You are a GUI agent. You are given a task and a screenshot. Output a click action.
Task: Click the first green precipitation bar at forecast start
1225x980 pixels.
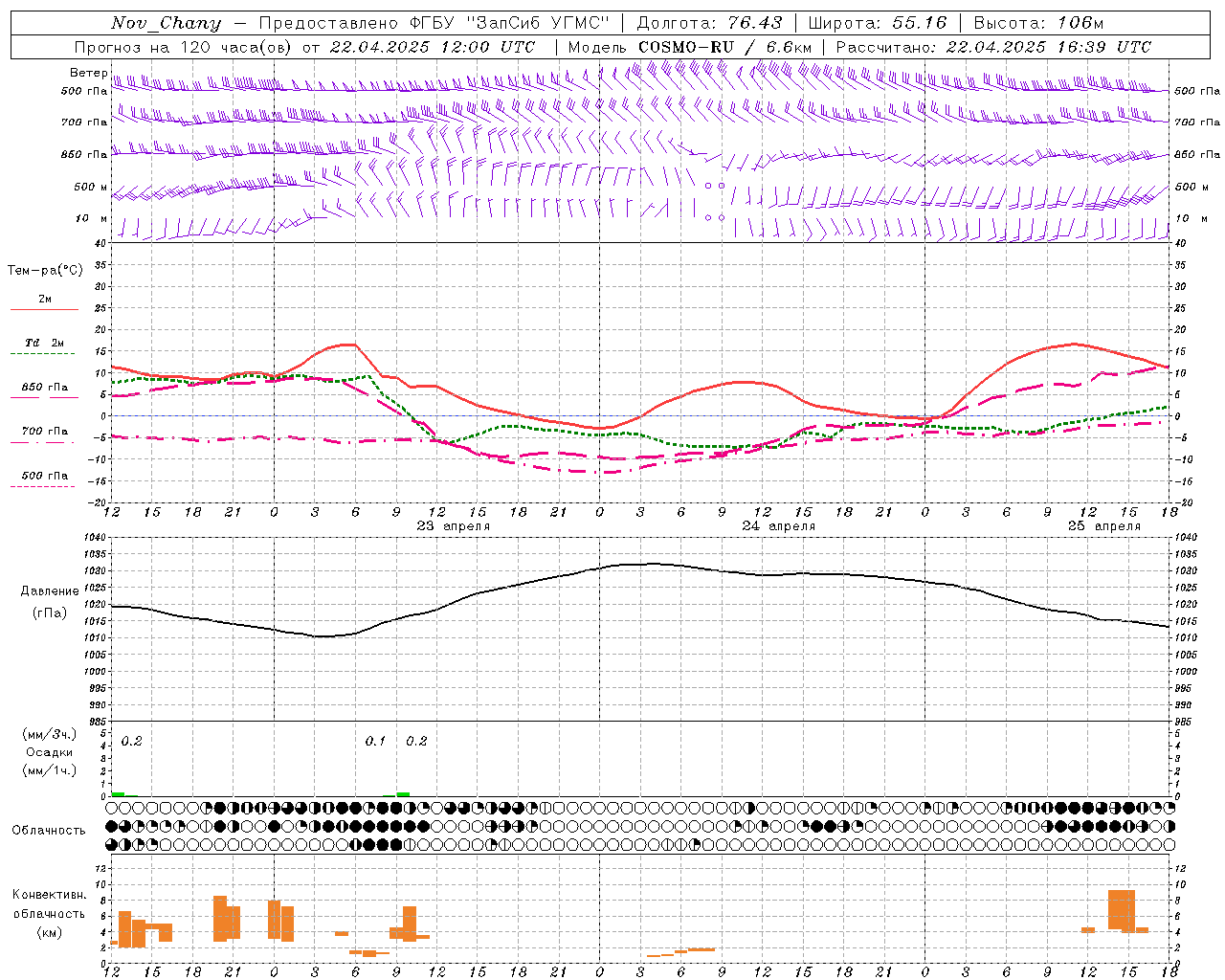click(x=118, y=794)
